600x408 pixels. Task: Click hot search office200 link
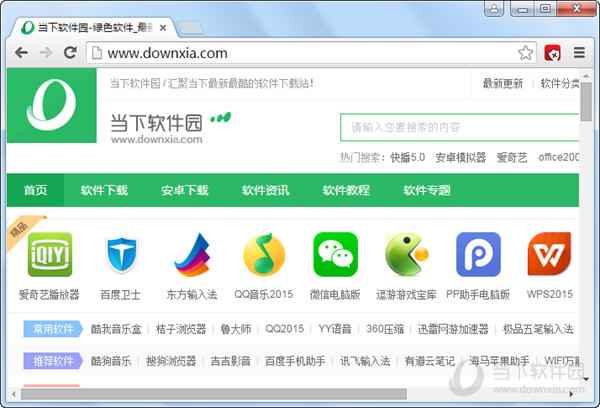coord(558,157)
